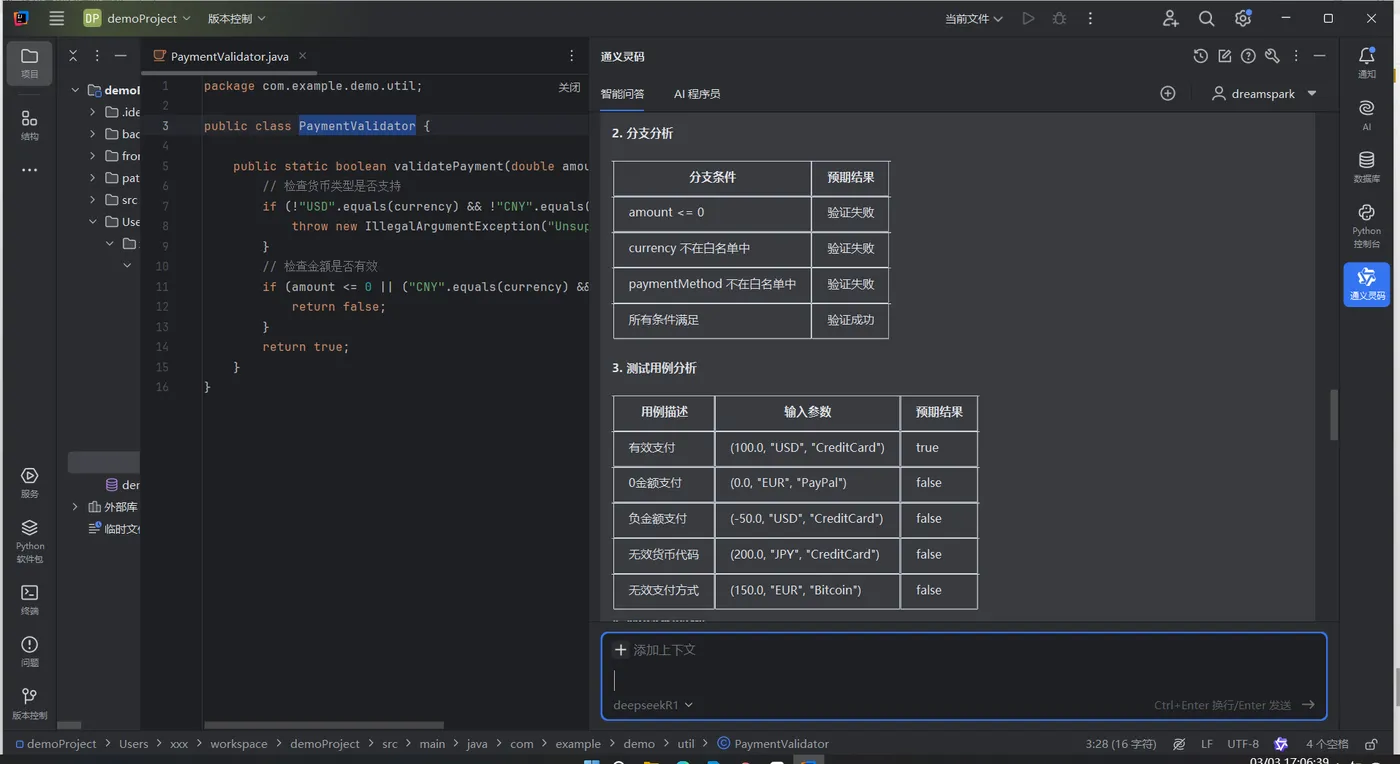Toggle the crossed-out eye status bar icon
The image size is (1400, 764).
1179,744
